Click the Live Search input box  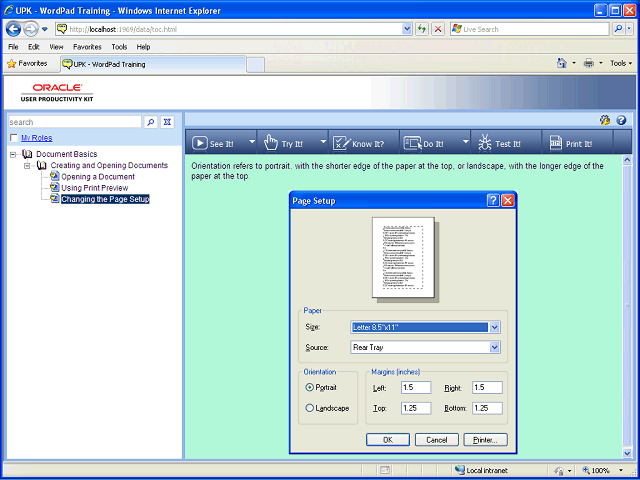point(529,29)
